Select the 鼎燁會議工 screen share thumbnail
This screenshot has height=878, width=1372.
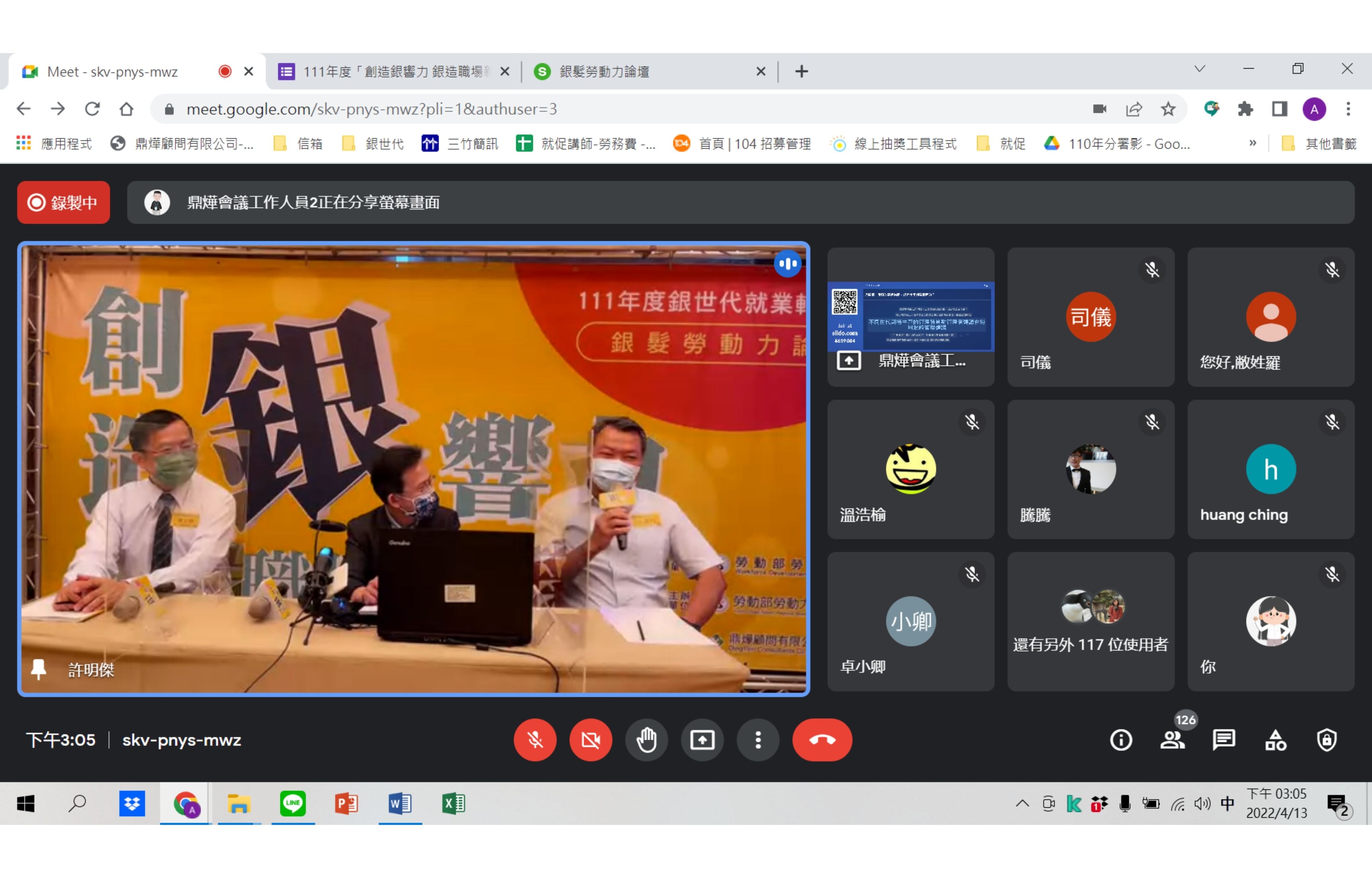(910, 318)
